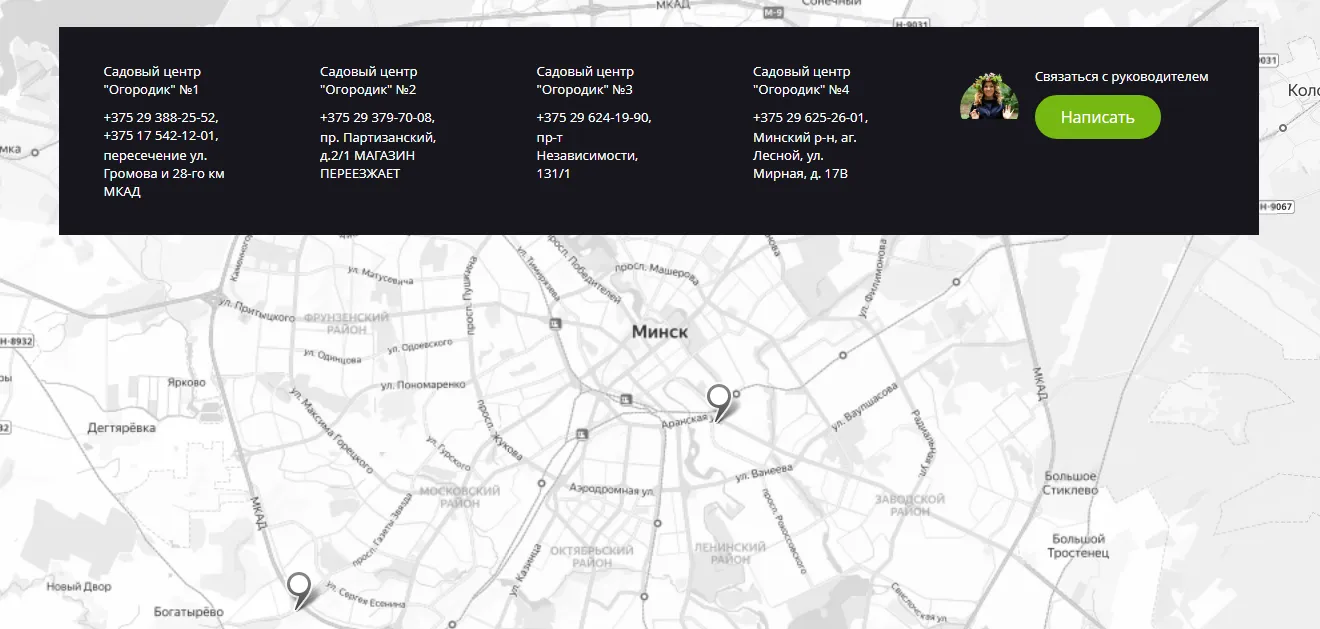The image size is (1320, 629).
Task: Click the H-8932 road shield
Action: pyautogui.click(x=17, y=341)
